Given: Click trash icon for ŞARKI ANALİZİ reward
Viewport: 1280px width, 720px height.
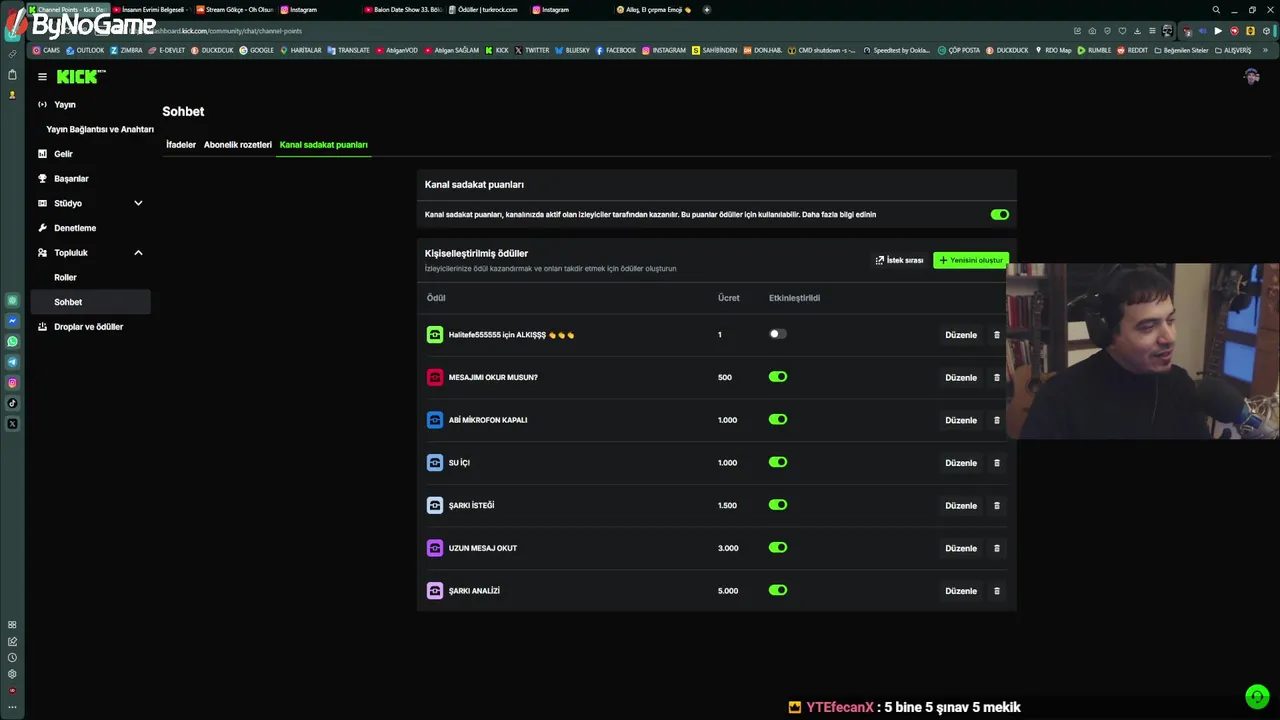Looking at the screenshot, I should tap(996, 591).
